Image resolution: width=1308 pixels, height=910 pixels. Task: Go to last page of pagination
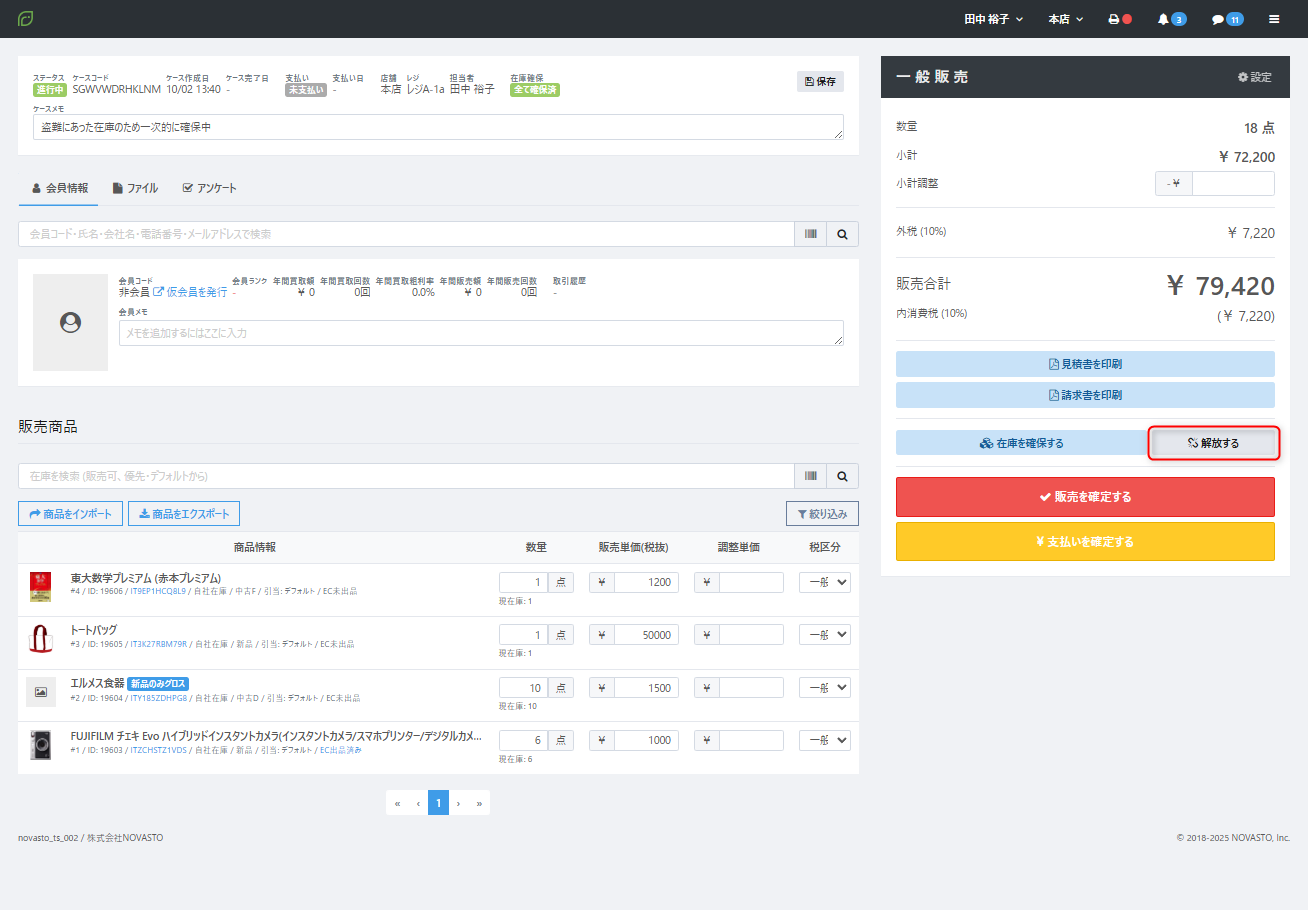point(480,803)
